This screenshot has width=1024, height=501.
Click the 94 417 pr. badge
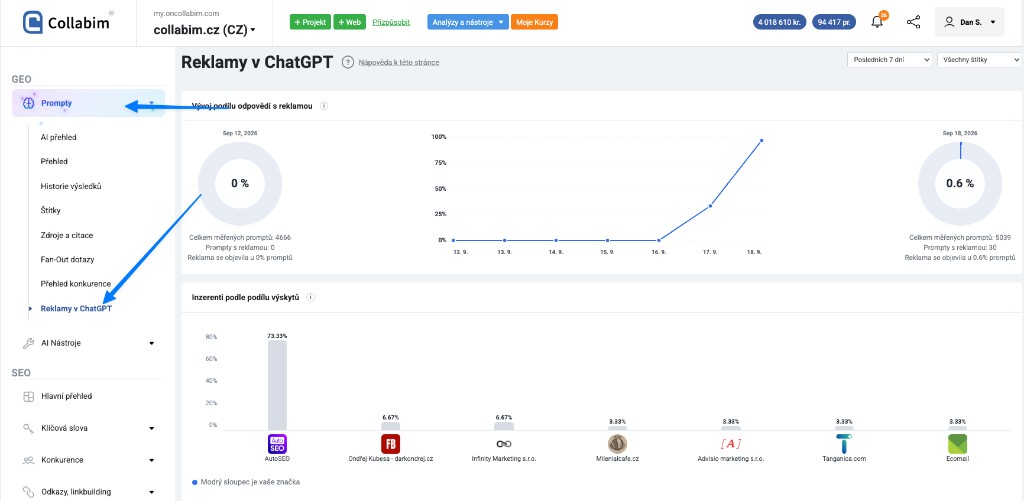pos(834,22)
